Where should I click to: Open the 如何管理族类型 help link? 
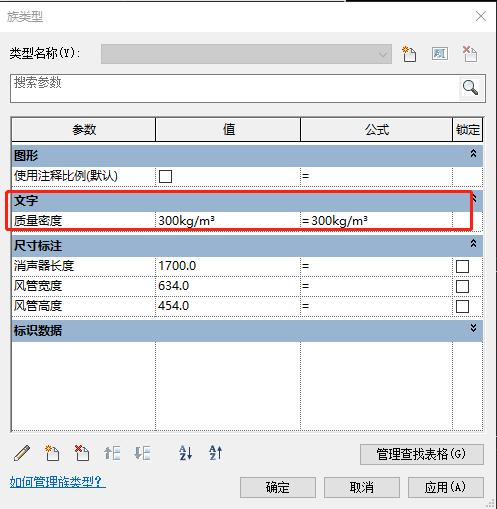[x=57, y=482]
